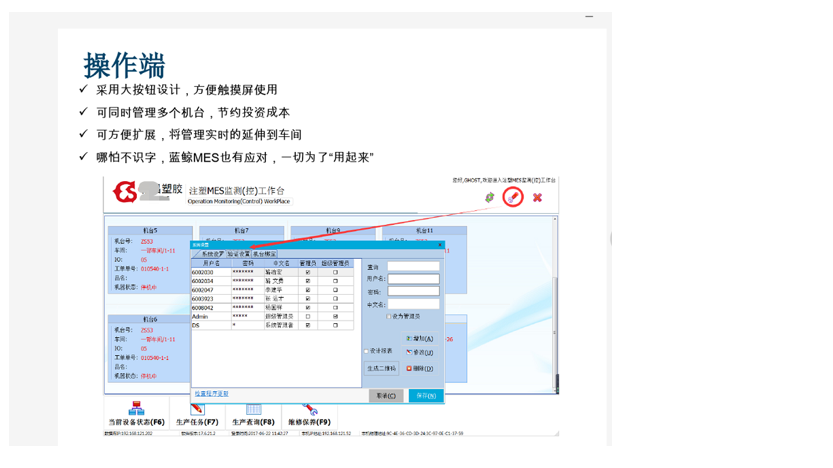Switch to the 系统设置 tab
This screenshot has width=833, height=468.
[212, 254]
